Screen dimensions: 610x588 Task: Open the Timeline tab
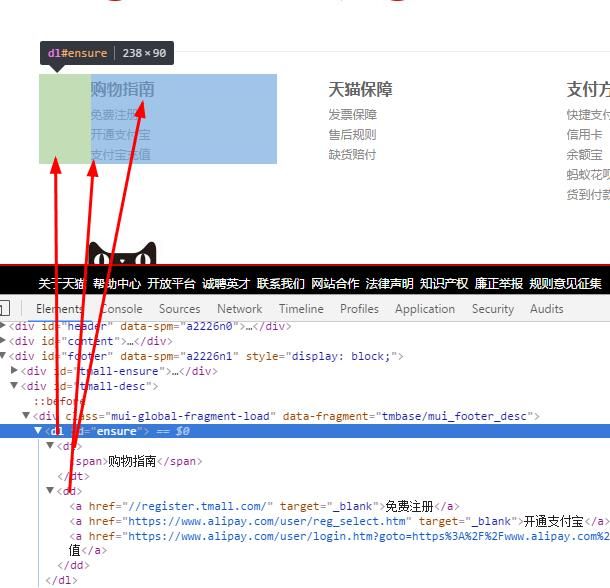(301, 309)
